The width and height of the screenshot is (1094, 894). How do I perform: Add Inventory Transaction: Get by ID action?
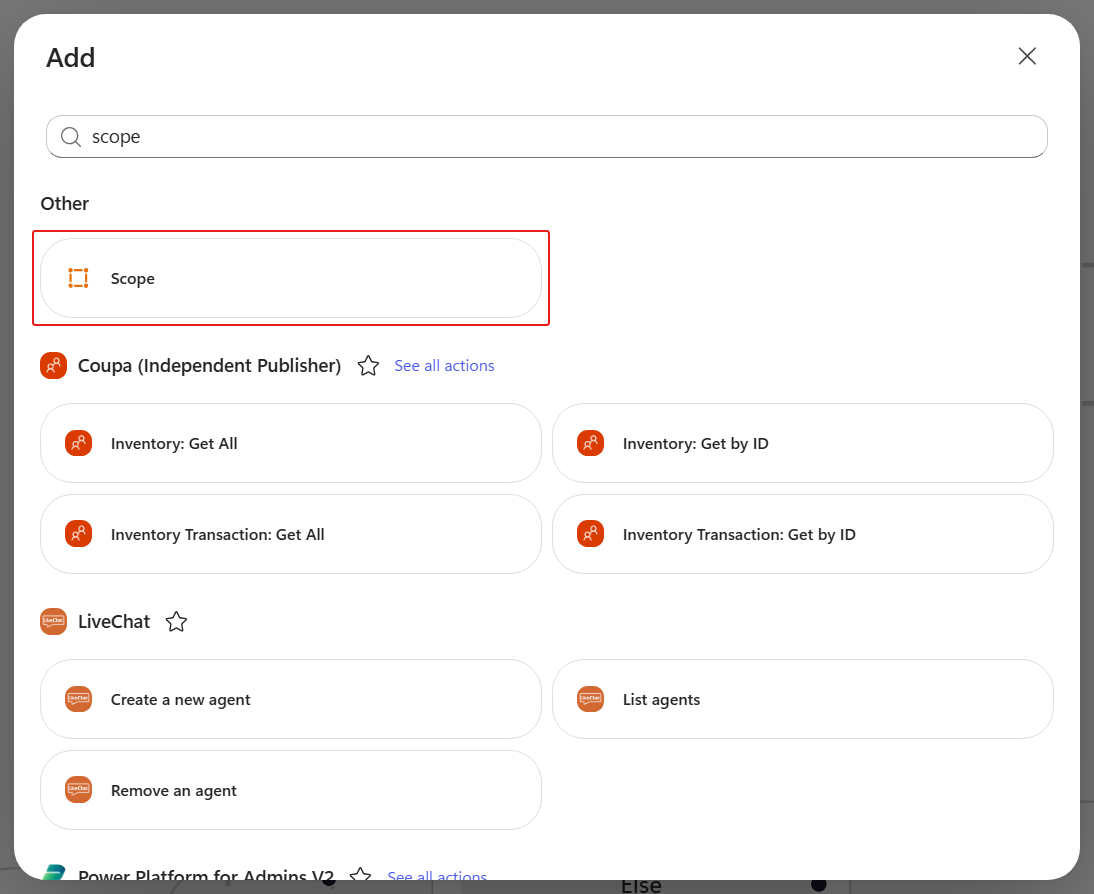click(802, 534)
